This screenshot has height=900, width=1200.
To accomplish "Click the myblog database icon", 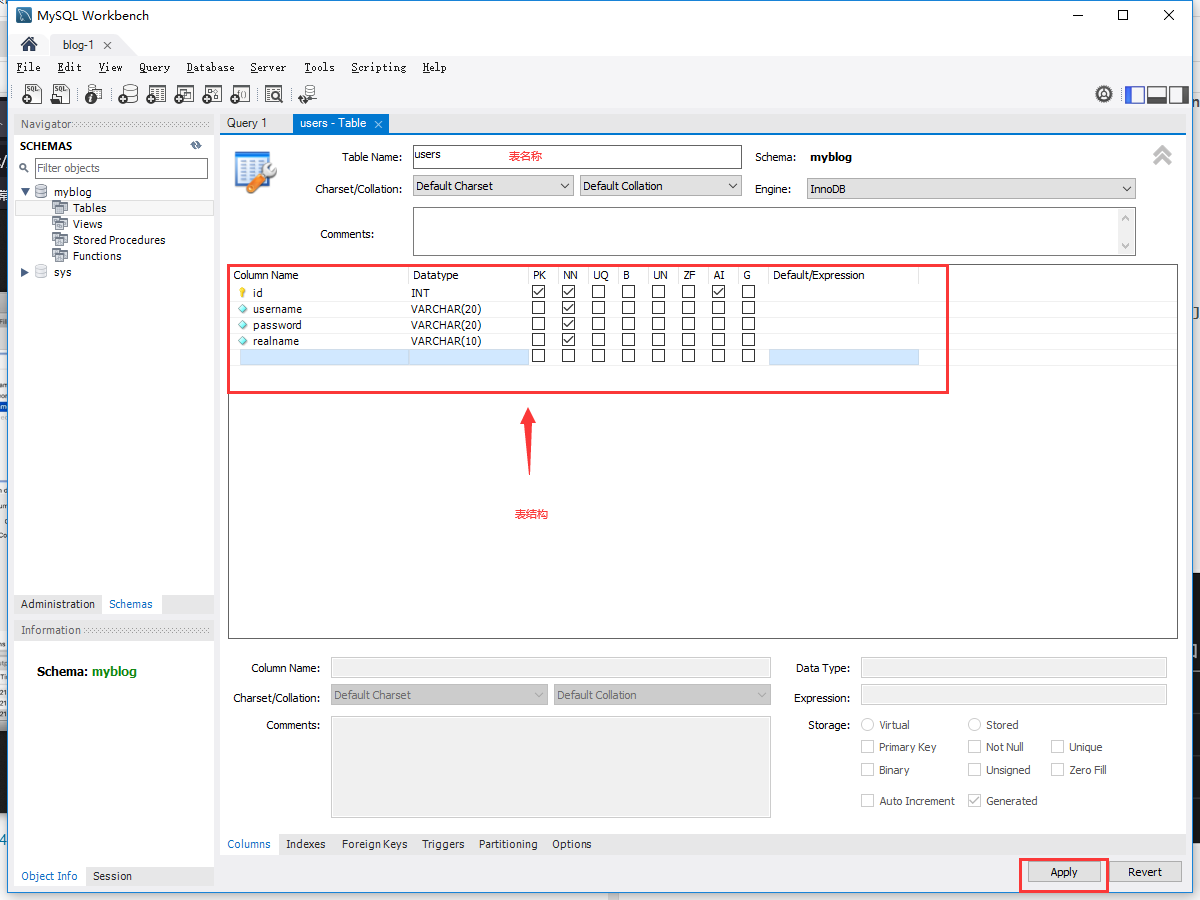I will coord(41,191).
